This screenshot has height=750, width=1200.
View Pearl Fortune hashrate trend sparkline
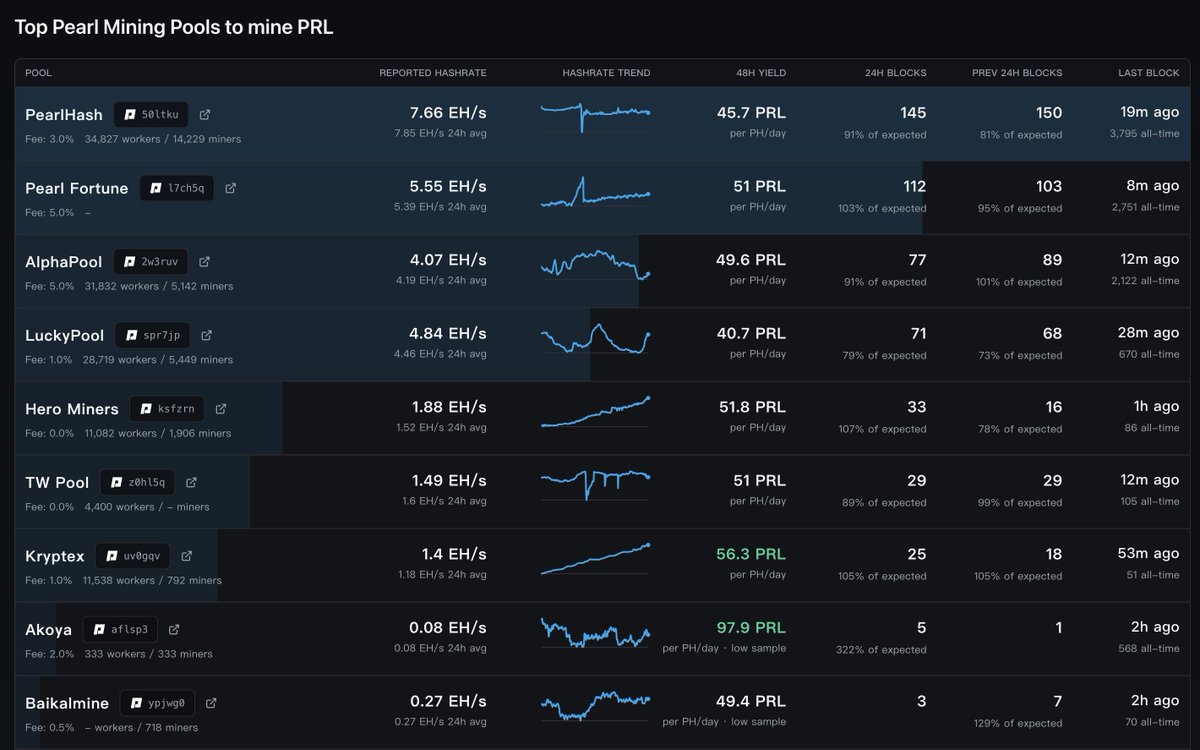[x=595, y=192]
